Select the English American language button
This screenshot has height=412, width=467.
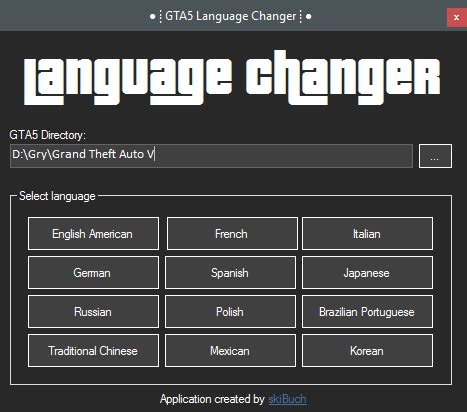[x=93, y=233]
